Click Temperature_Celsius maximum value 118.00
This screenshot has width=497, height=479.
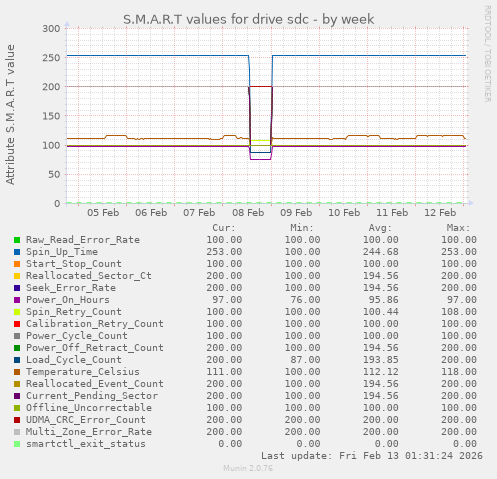coord(459,372)
